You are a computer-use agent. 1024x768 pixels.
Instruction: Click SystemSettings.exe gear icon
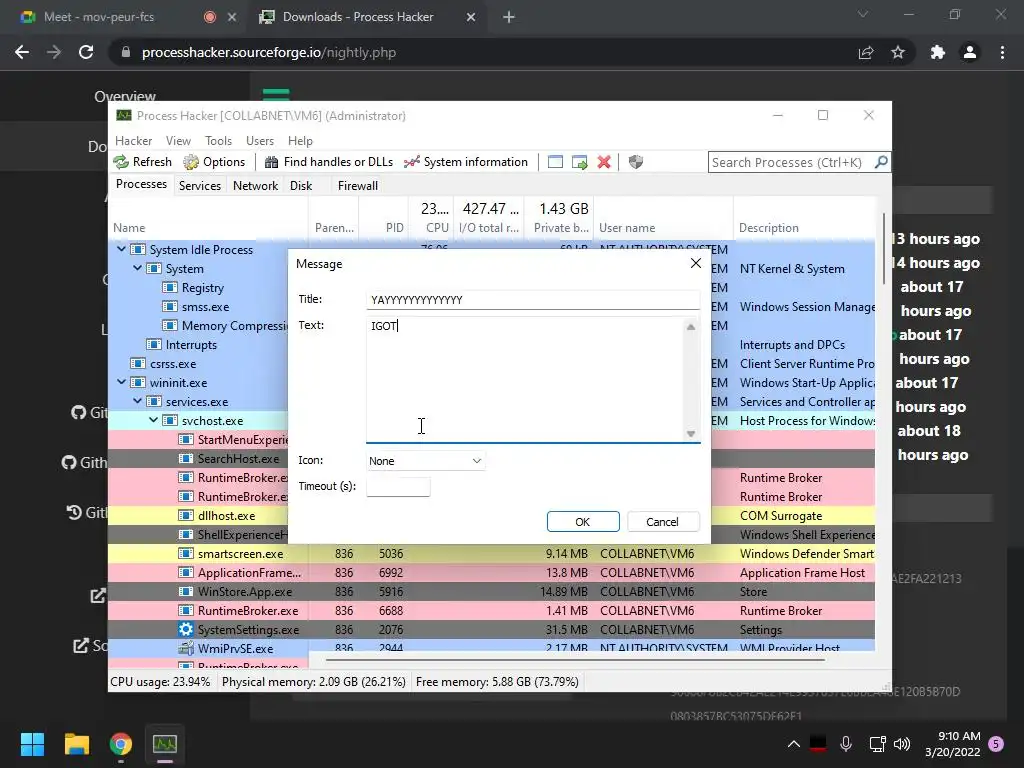(186, 630)
